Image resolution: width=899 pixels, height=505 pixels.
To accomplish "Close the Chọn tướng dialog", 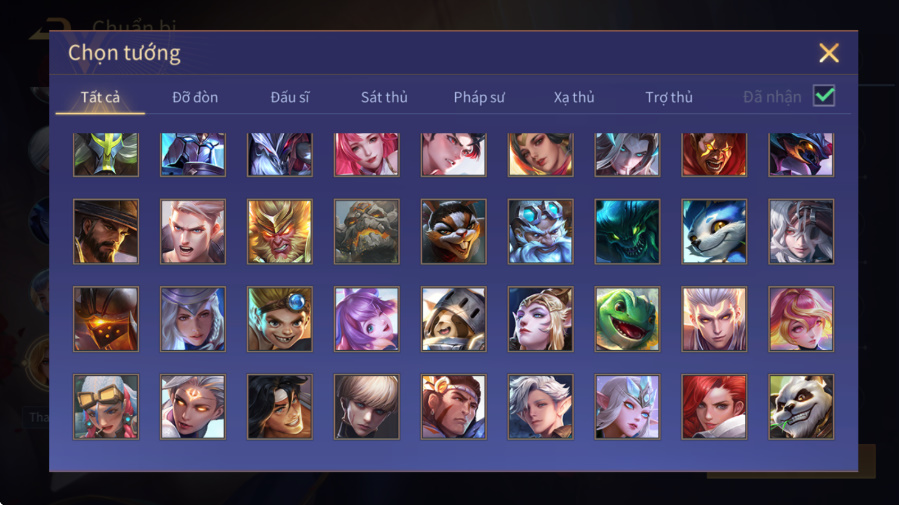I will point(829,53).
